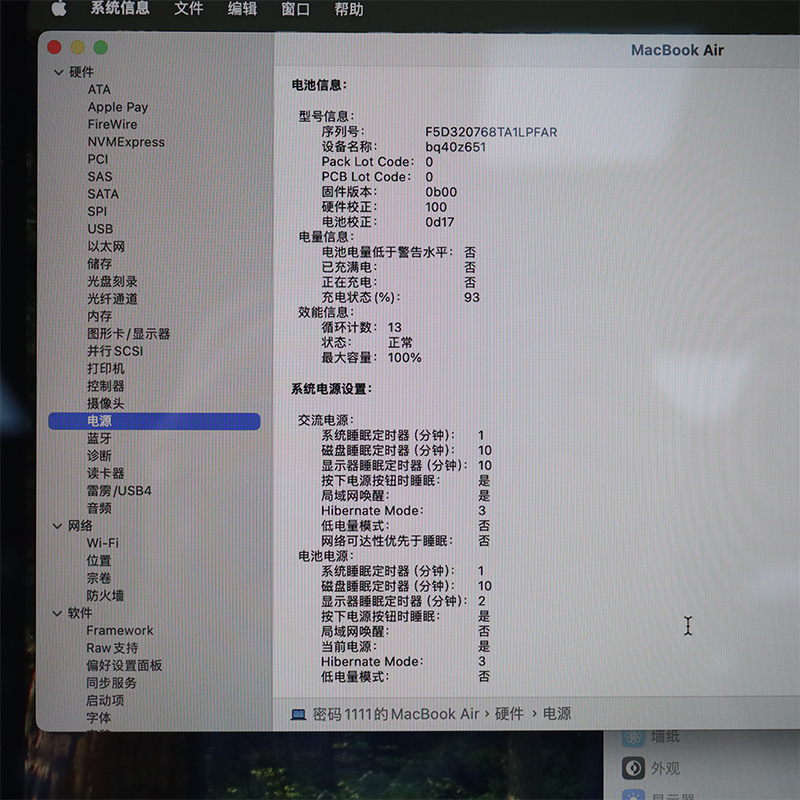Select 摄像头 in the sidebar
800x800 pixels.
[x=106, y=403]
